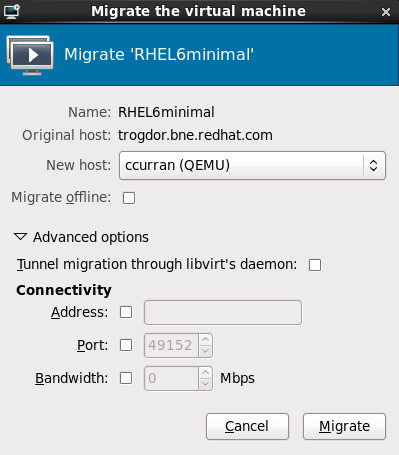Screen dimensions: 399x455
Task: Click the Address text input field
Action: [223, 312]
